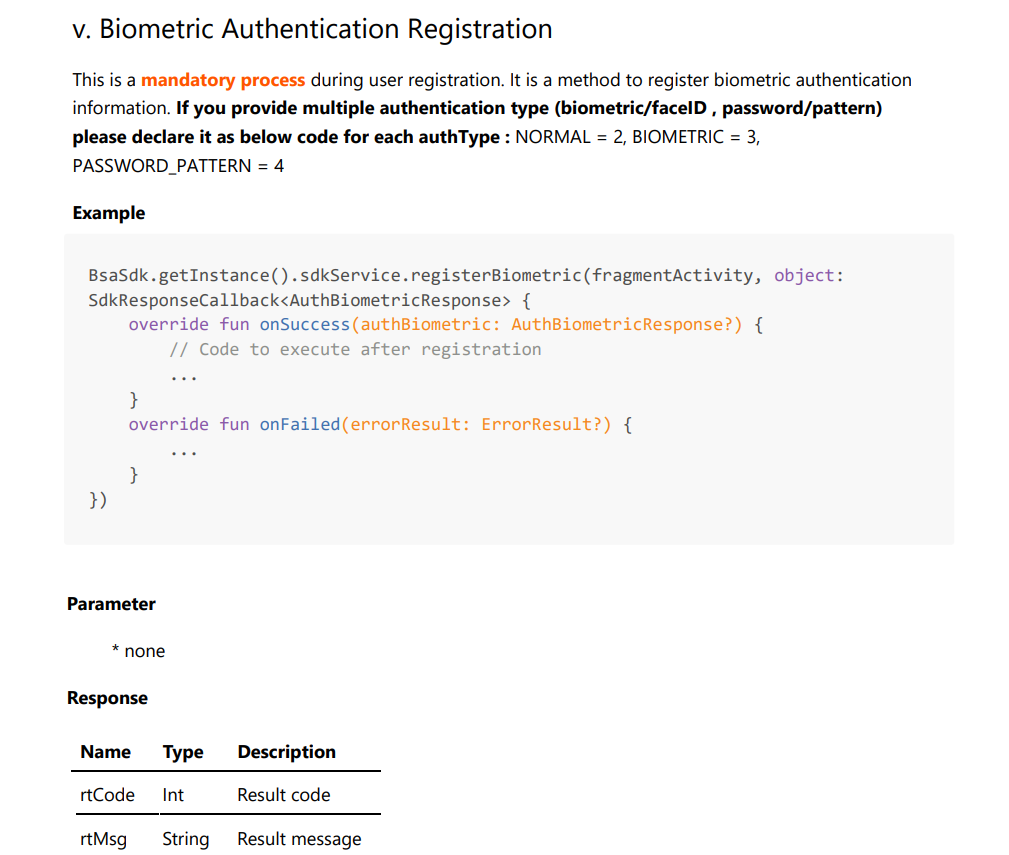This screenshot has height=855, width=1009.
Task: Click the '* none' parameter entry
Action: coord(139,651)
